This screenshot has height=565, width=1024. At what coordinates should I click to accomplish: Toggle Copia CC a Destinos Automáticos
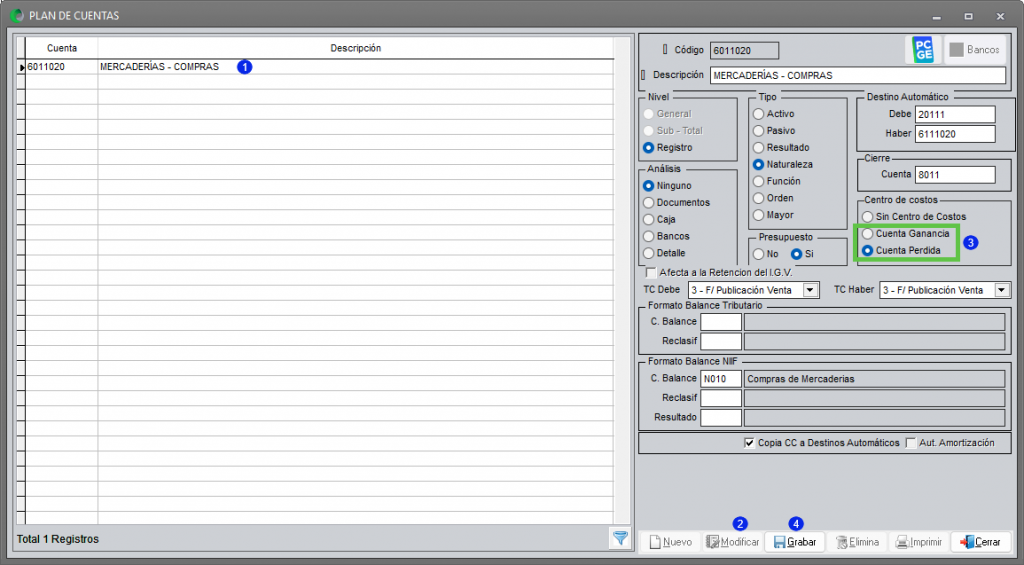point(750,443)
